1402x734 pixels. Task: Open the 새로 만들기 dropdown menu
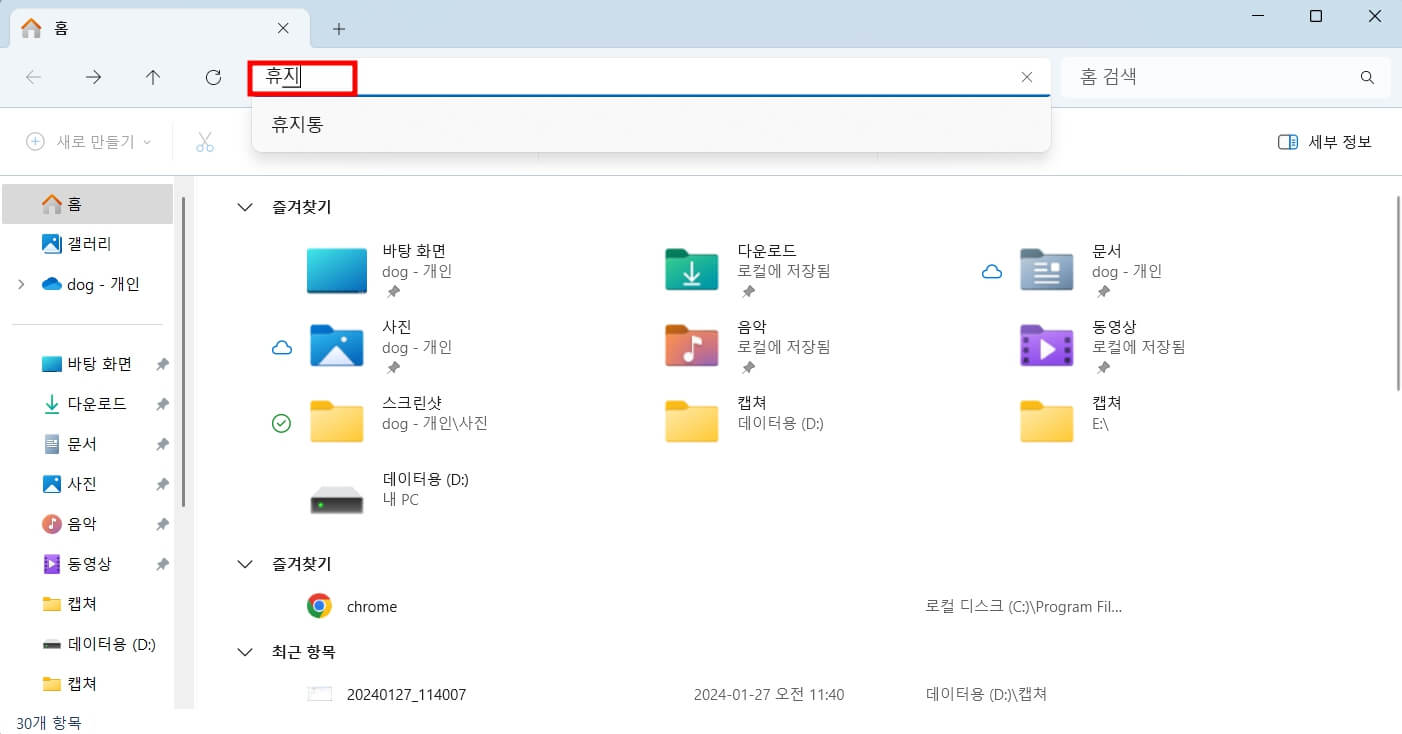(87, 141)
